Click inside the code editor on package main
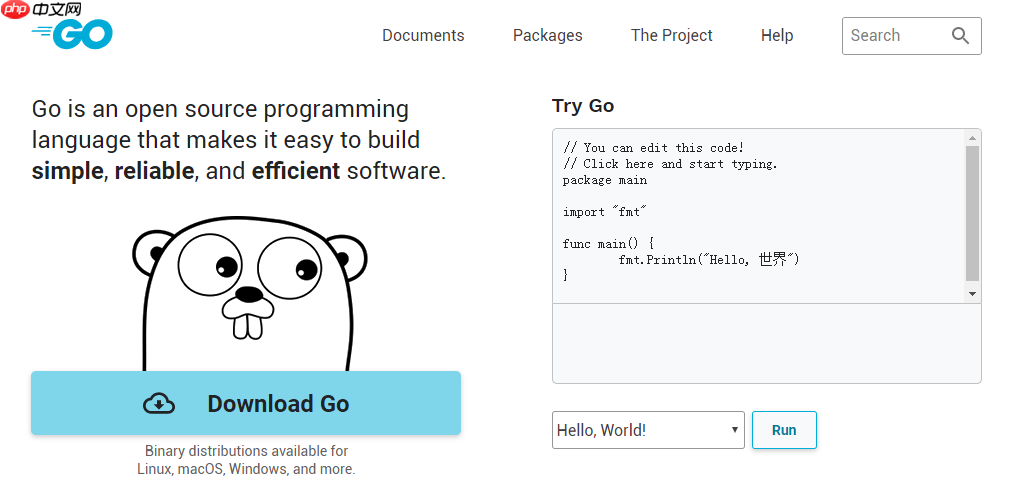The width and height of the screenshot is (1009, 497). pos(605,180)
